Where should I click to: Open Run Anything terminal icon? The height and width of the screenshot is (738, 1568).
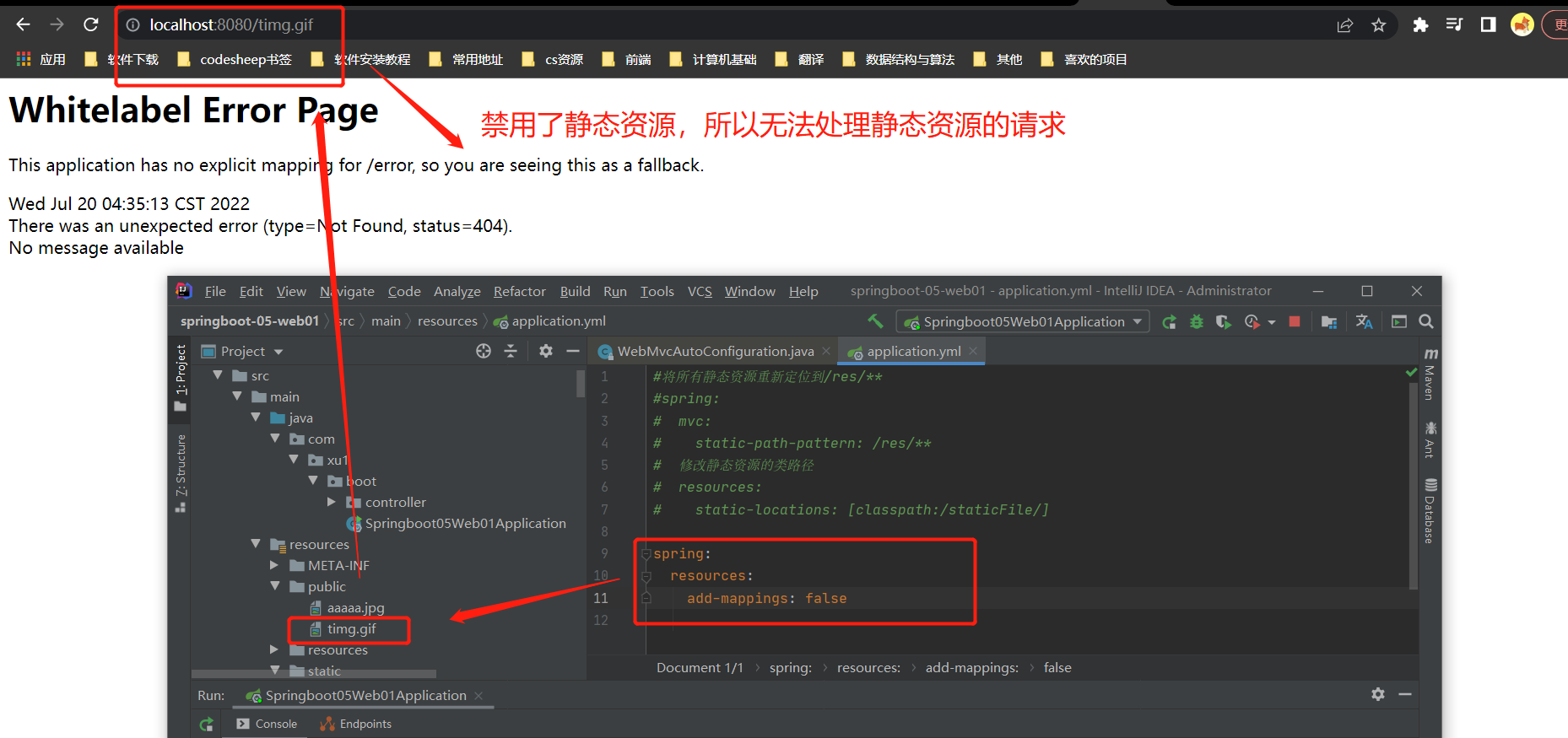[x=1399, y=321]
